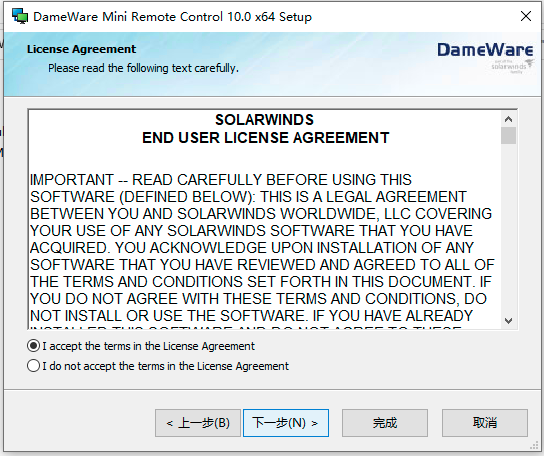
Task: Click the line 'BETWEEN YOU AND SOLARWINDS WORLDWIDE'
Action: 261,214
